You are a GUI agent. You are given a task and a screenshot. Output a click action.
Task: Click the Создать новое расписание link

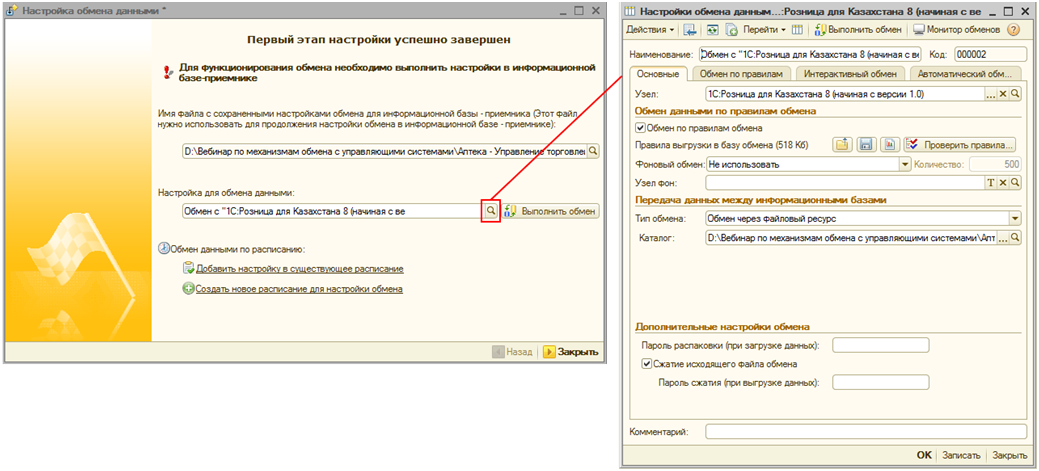coord(299,289)
